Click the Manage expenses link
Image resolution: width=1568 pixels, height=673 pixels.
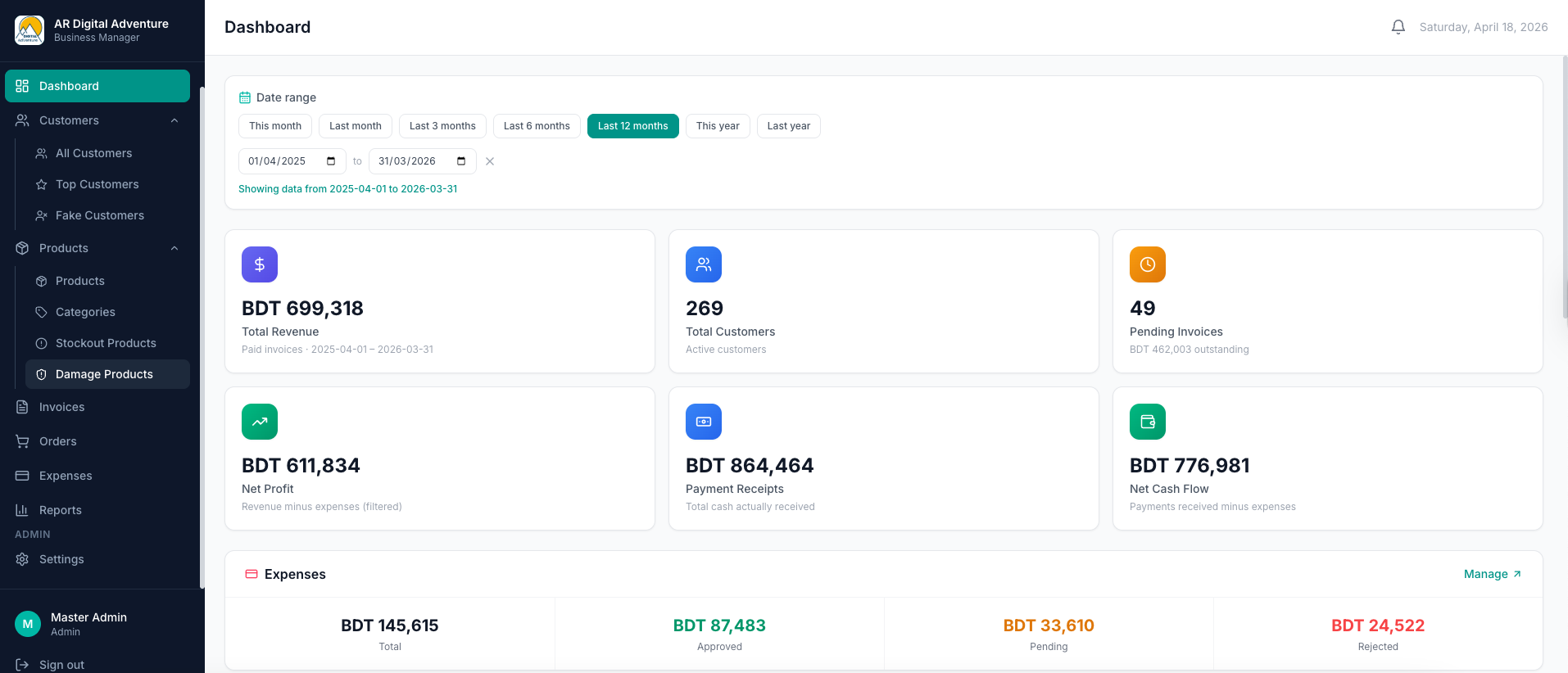click(x=1493, y=574)
